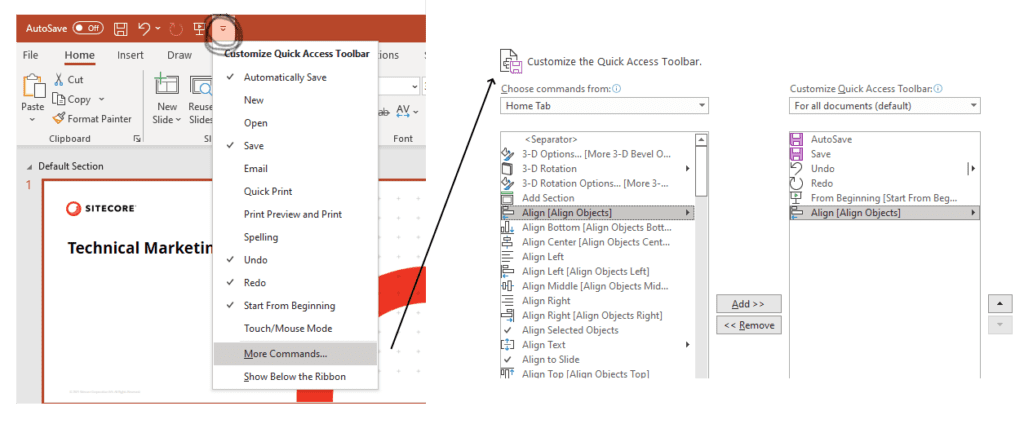Toggle the Save entry in the menu

295,146
